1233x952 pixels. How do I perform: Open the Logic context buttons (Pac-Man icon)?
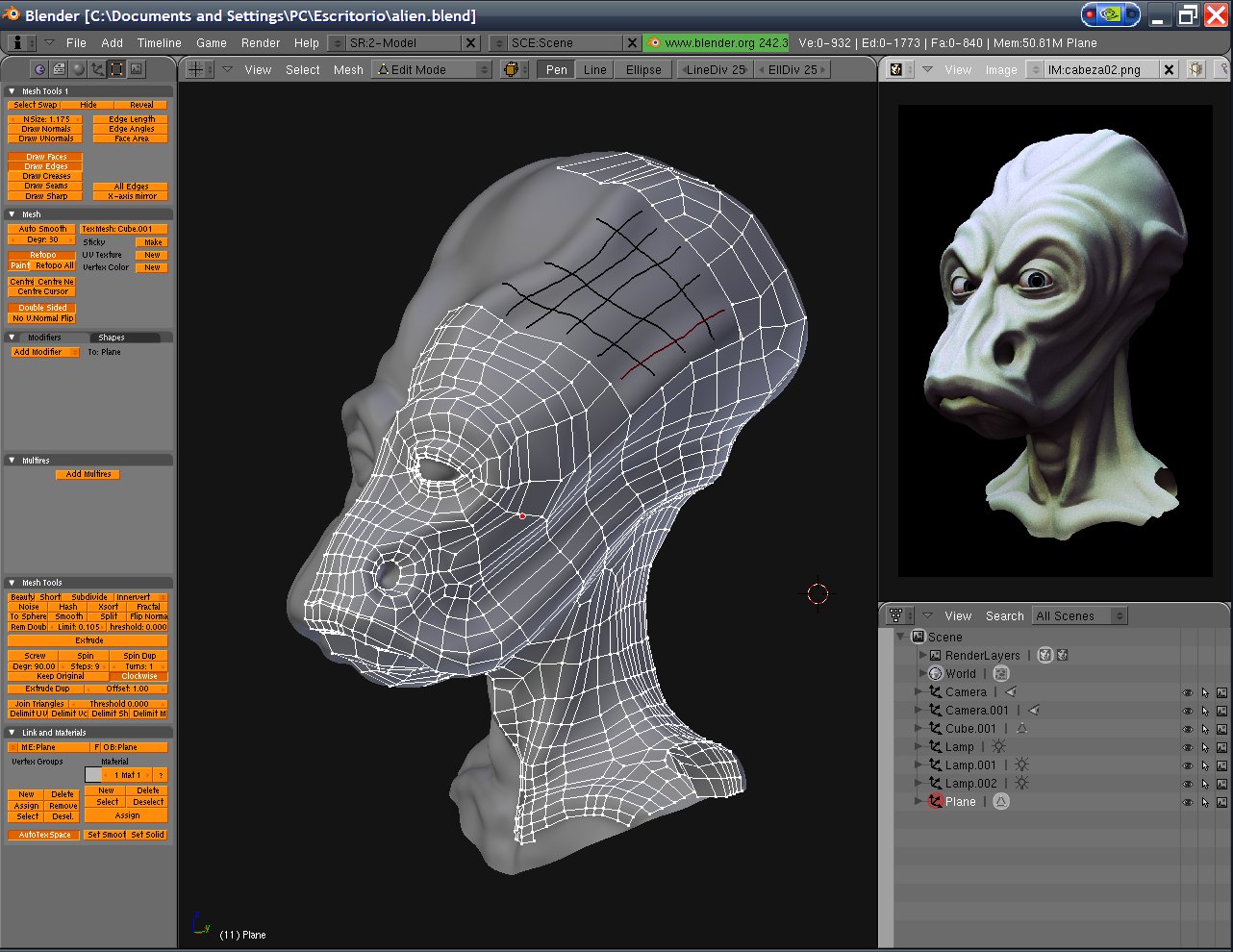pos(39,69)
